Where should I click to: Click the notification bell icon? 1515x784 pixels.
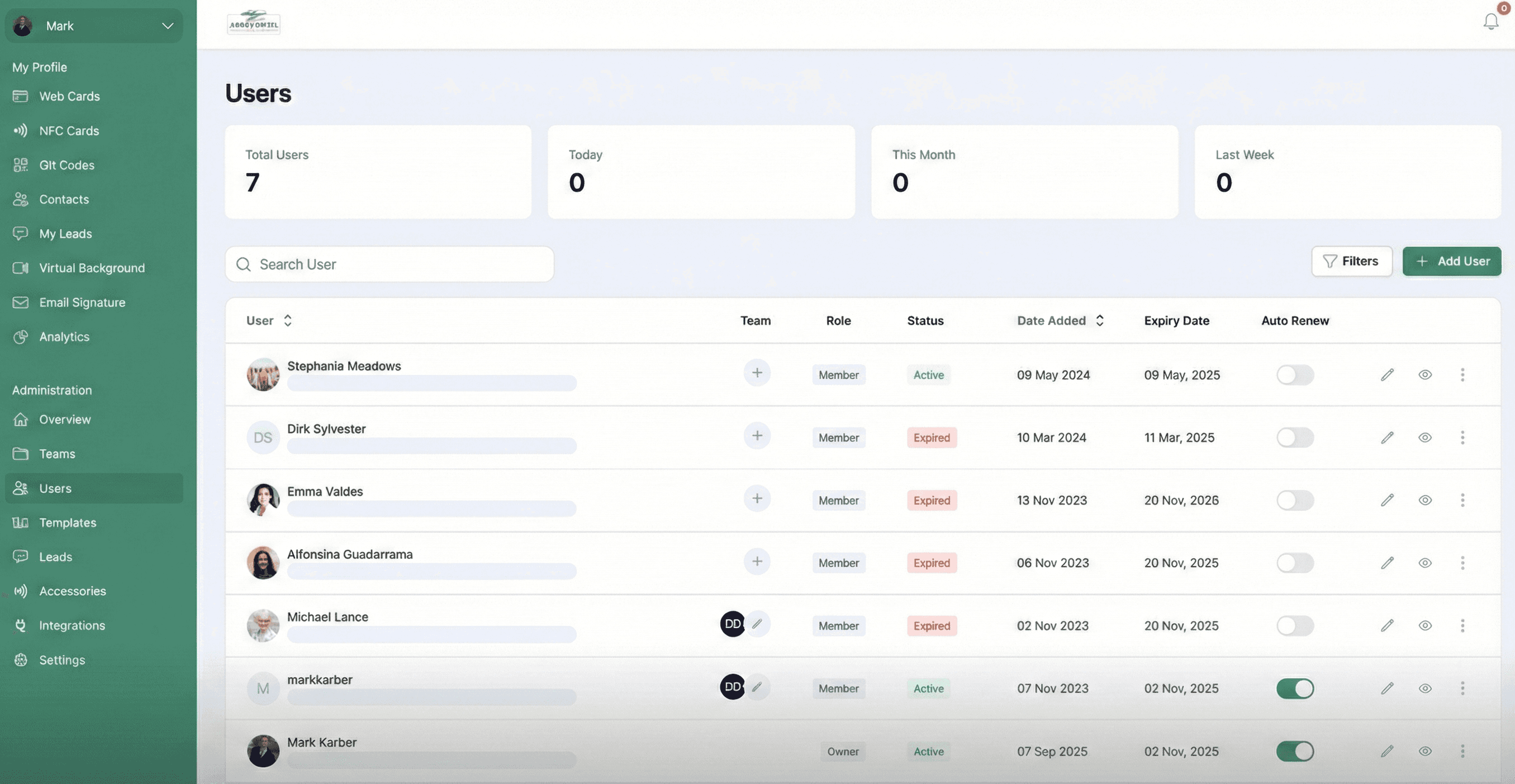1490,22
